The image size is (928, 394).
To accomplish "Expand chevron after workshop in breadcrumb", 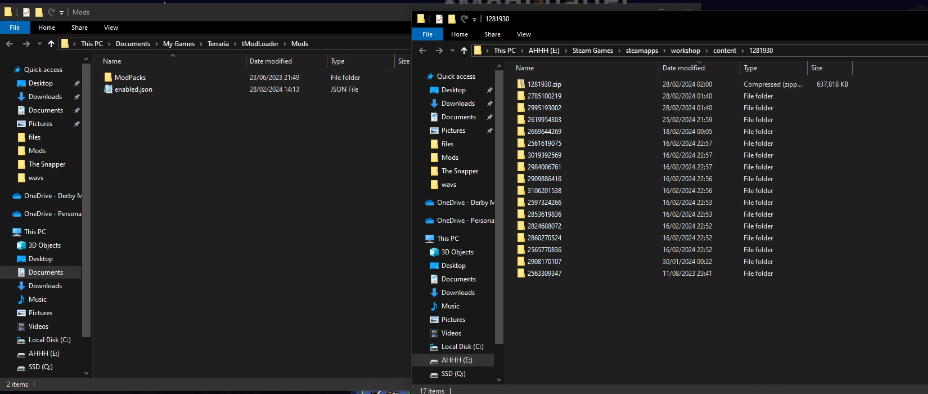I will click(707, 51).
